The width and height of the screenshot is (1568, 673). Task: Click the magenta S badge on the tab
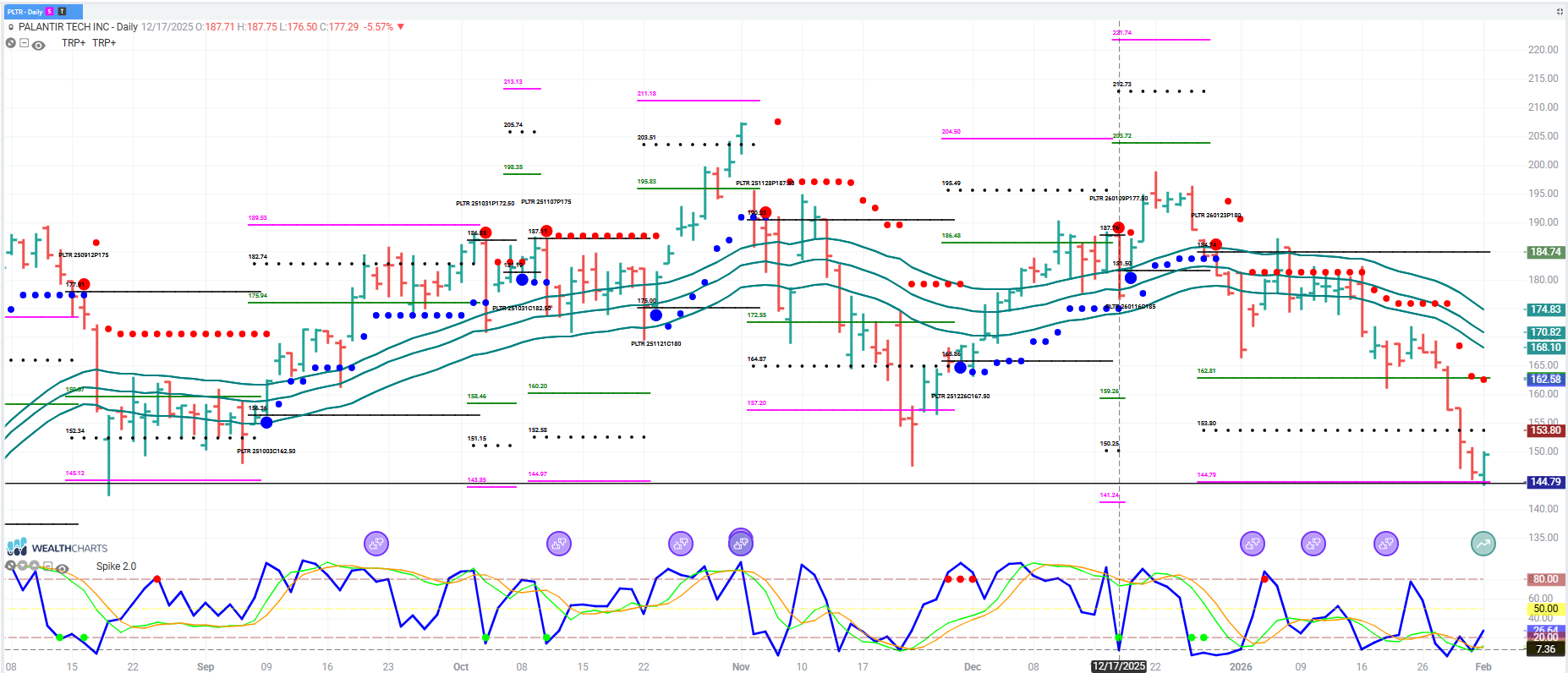[50, 12]
